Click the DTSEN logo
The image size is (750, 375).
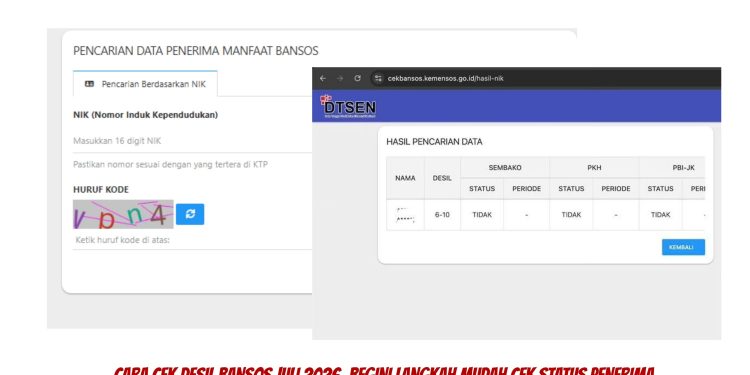348,106
